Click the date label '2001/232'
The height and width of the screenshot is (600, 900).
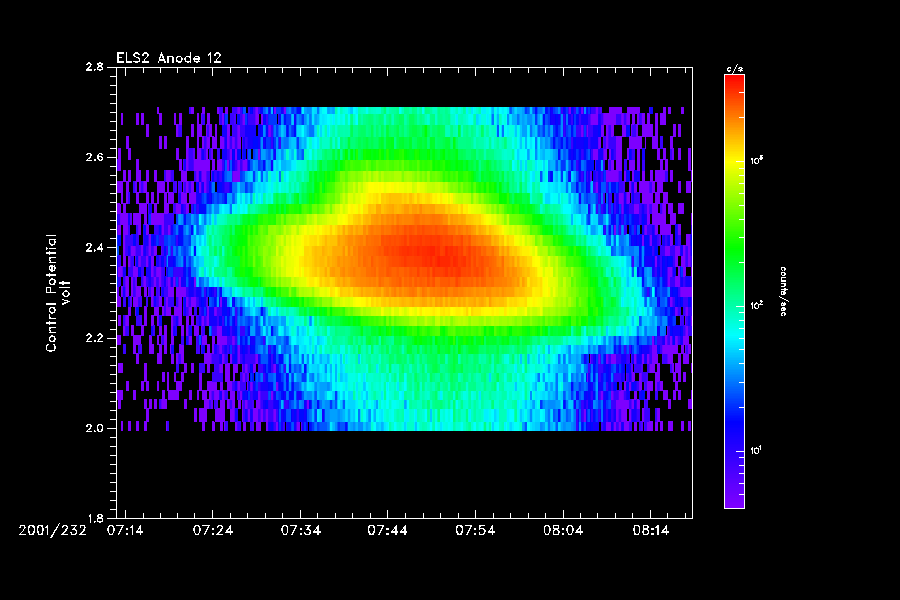coord(53,531)
